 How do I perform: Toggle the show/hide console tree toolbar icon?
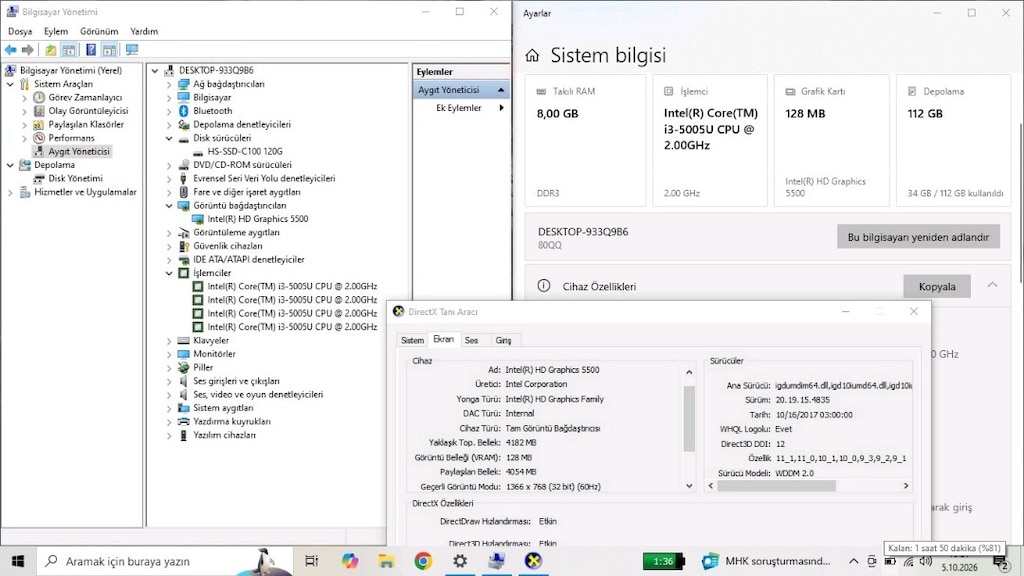pyautogui.click(x=68, y=50)
